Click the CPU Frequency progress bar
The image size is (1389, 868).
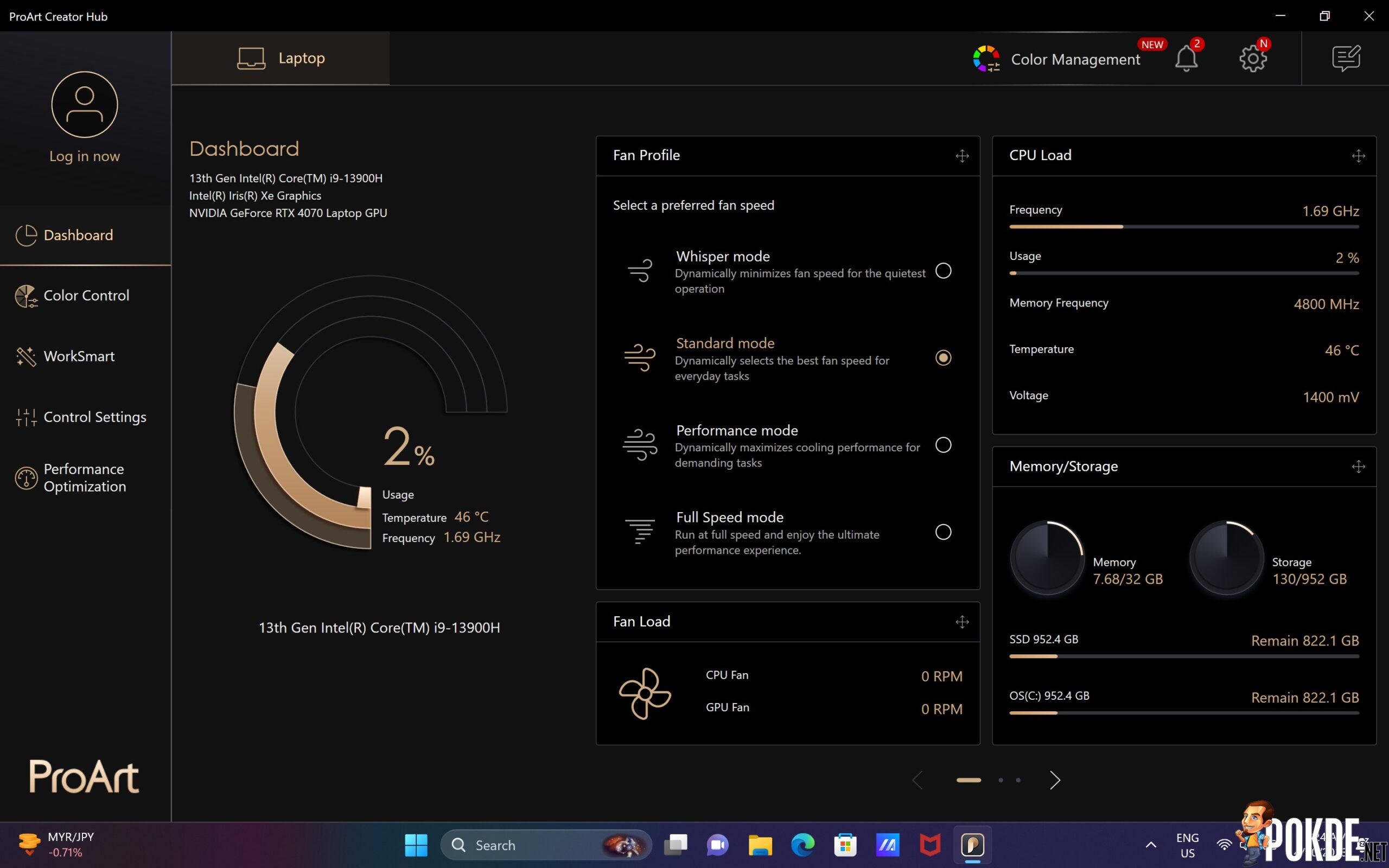[x=1184, y=227]
